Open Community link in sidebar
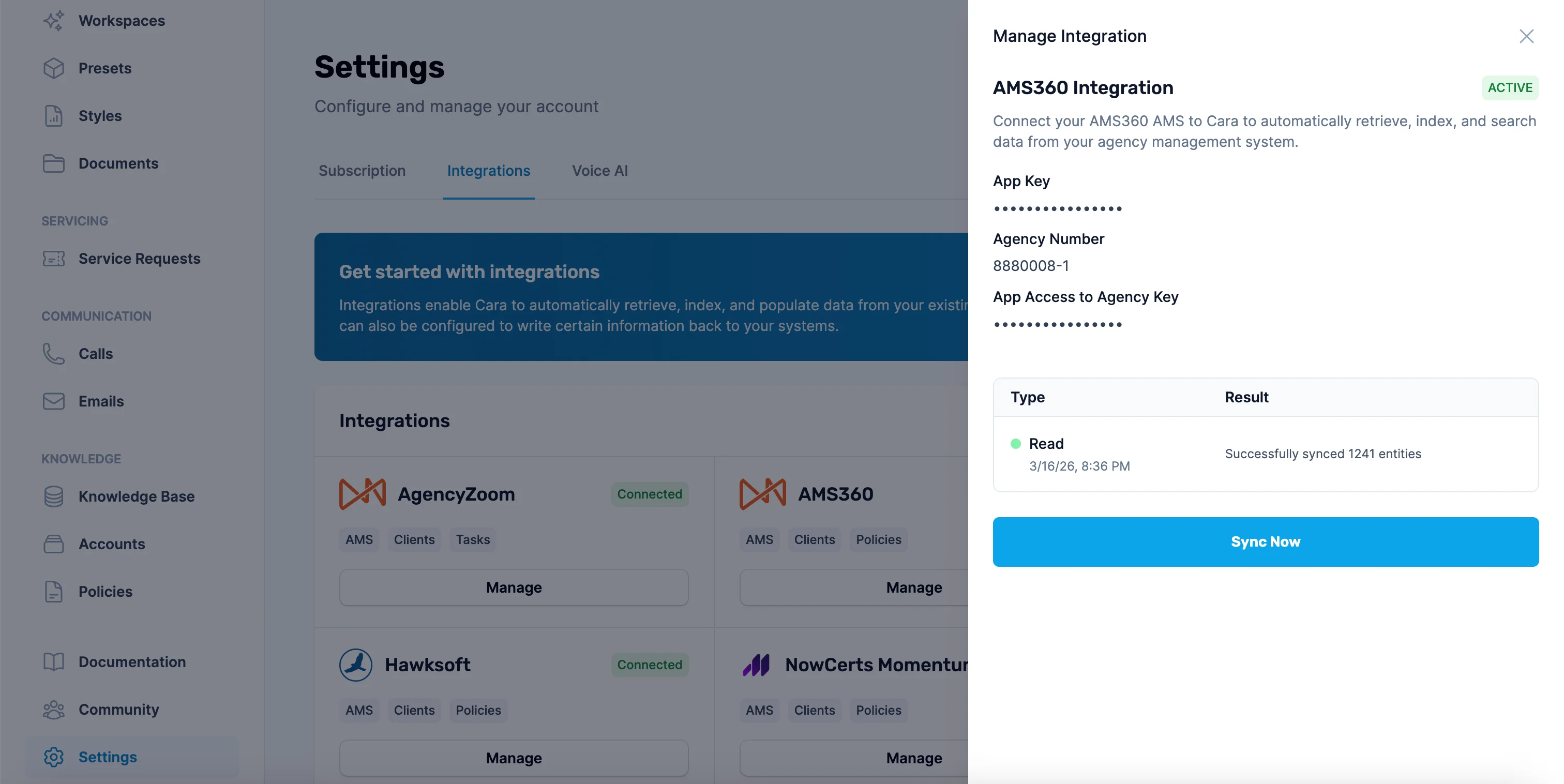This screenshot has height=784, width=1564. [x=118, y=710]
